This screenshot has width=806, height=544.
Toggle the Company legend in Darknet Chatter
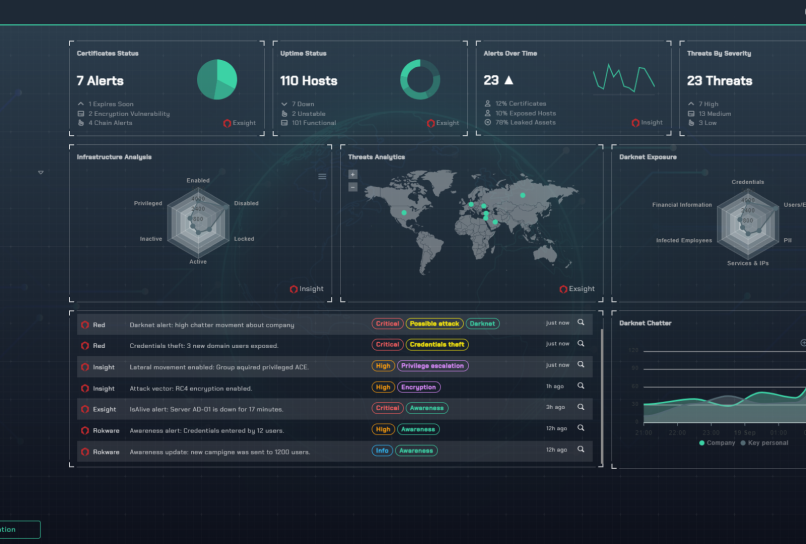point(717,442)
